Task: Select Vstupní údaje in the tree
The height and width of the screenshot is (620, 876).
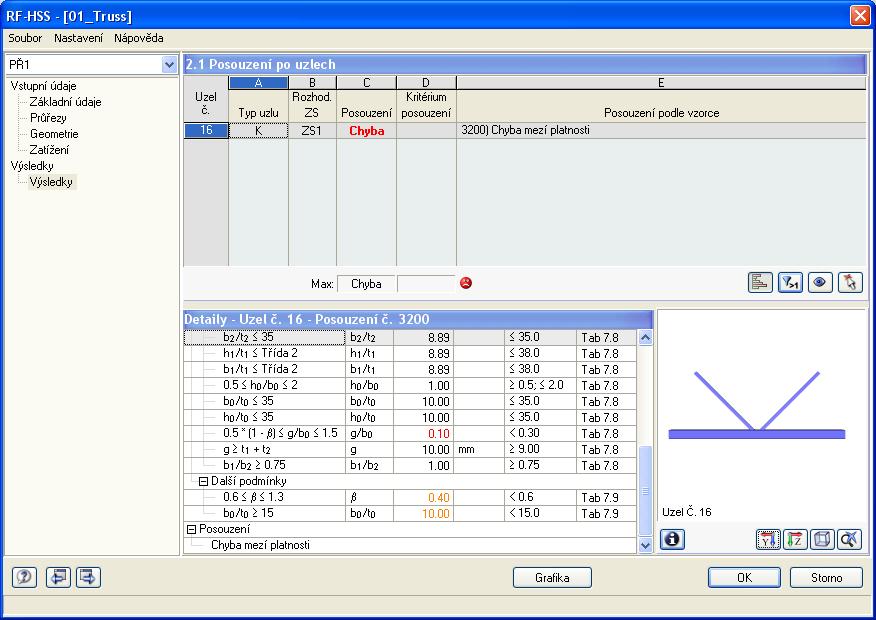Action: tap(44, 86)
